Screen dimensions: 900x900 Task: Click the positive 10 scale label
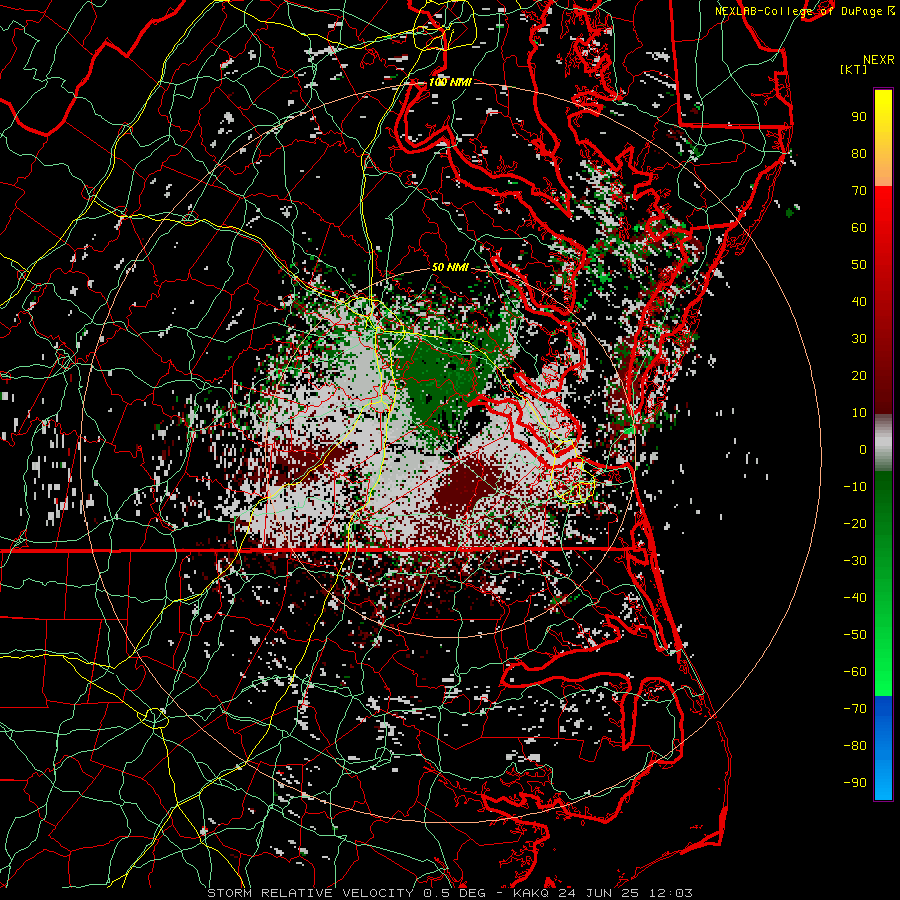pos(859,413)
